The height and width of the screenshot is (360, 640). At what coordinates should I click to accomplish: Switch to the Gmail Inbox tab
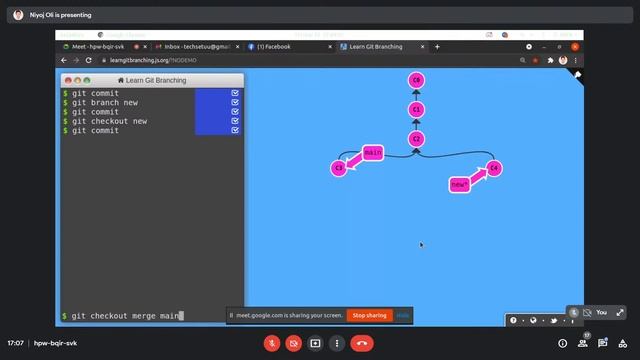(194, 47)
